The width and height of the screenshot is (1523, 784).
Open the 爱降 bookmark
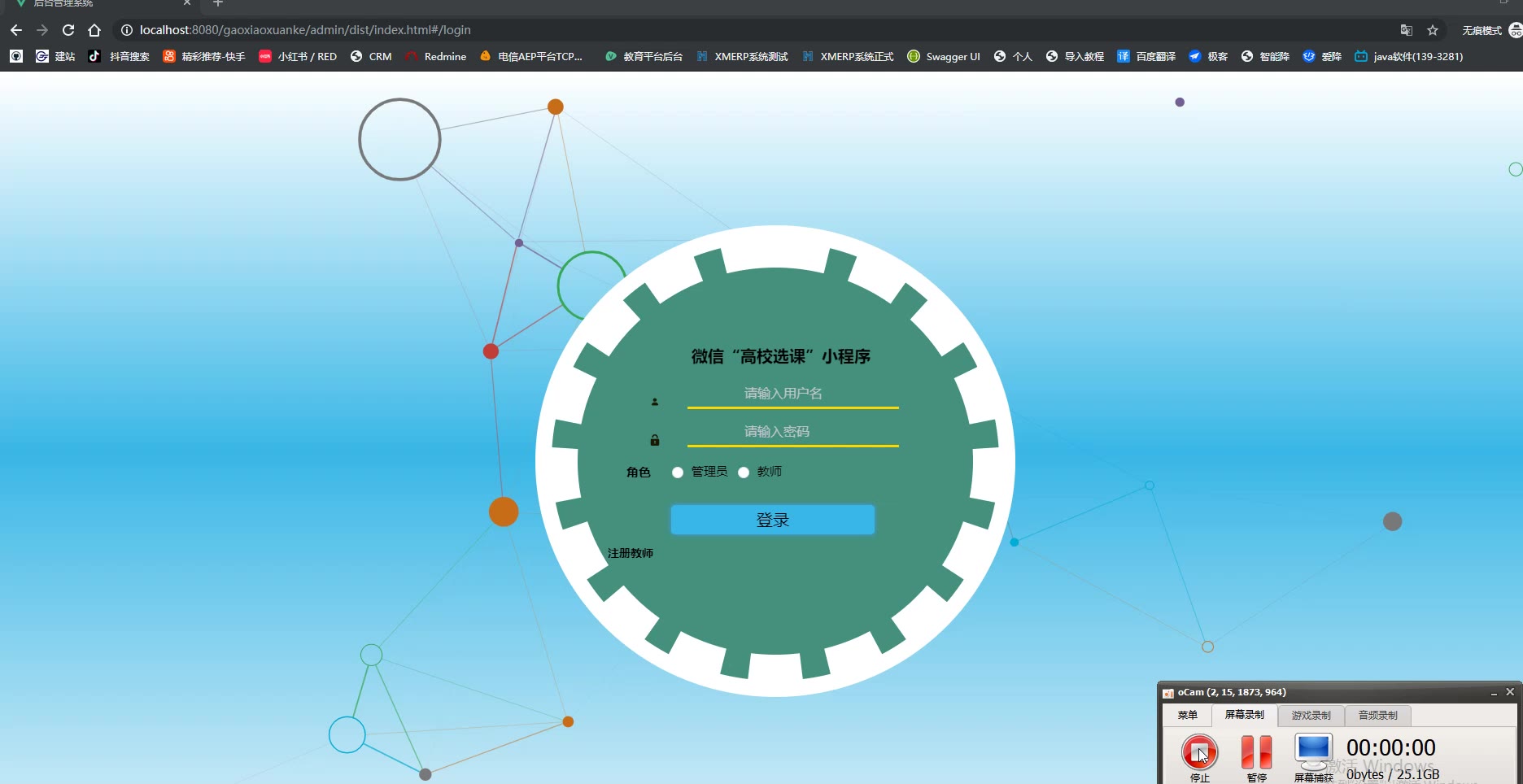1322,56
